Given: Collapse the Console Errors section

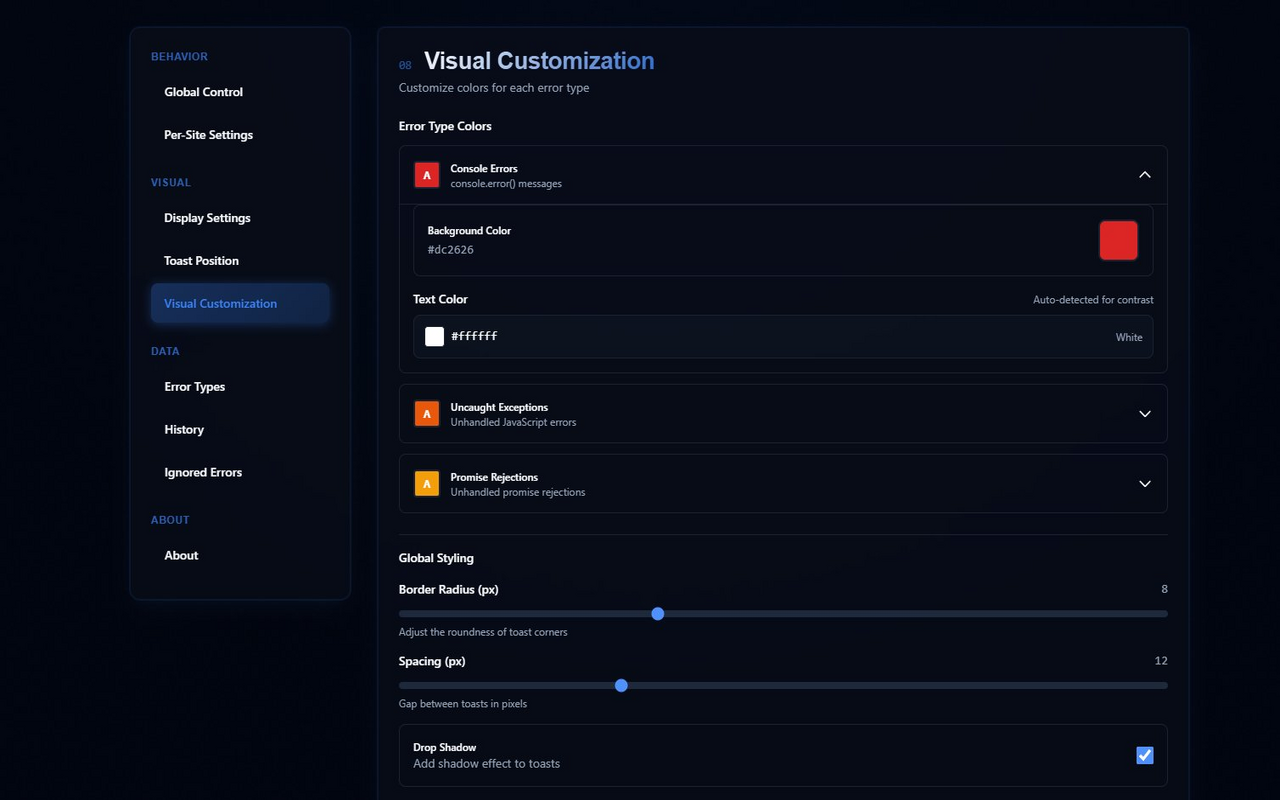Looking at the screenshot, I should tap(1145, 175).
